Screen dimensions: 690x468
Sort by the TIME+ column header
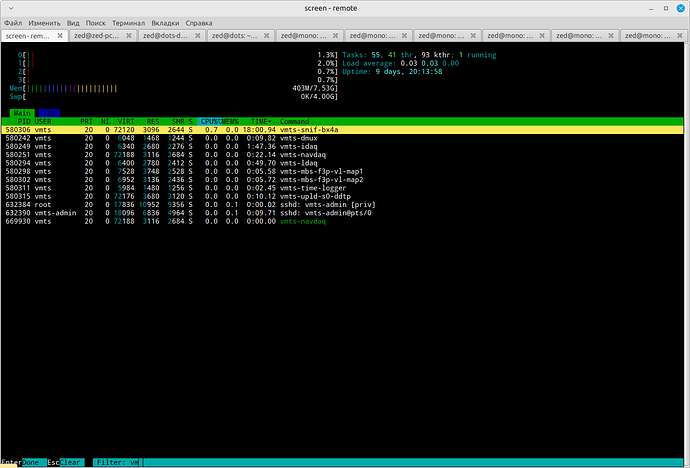pyautogui.click(x=262, y=122)
